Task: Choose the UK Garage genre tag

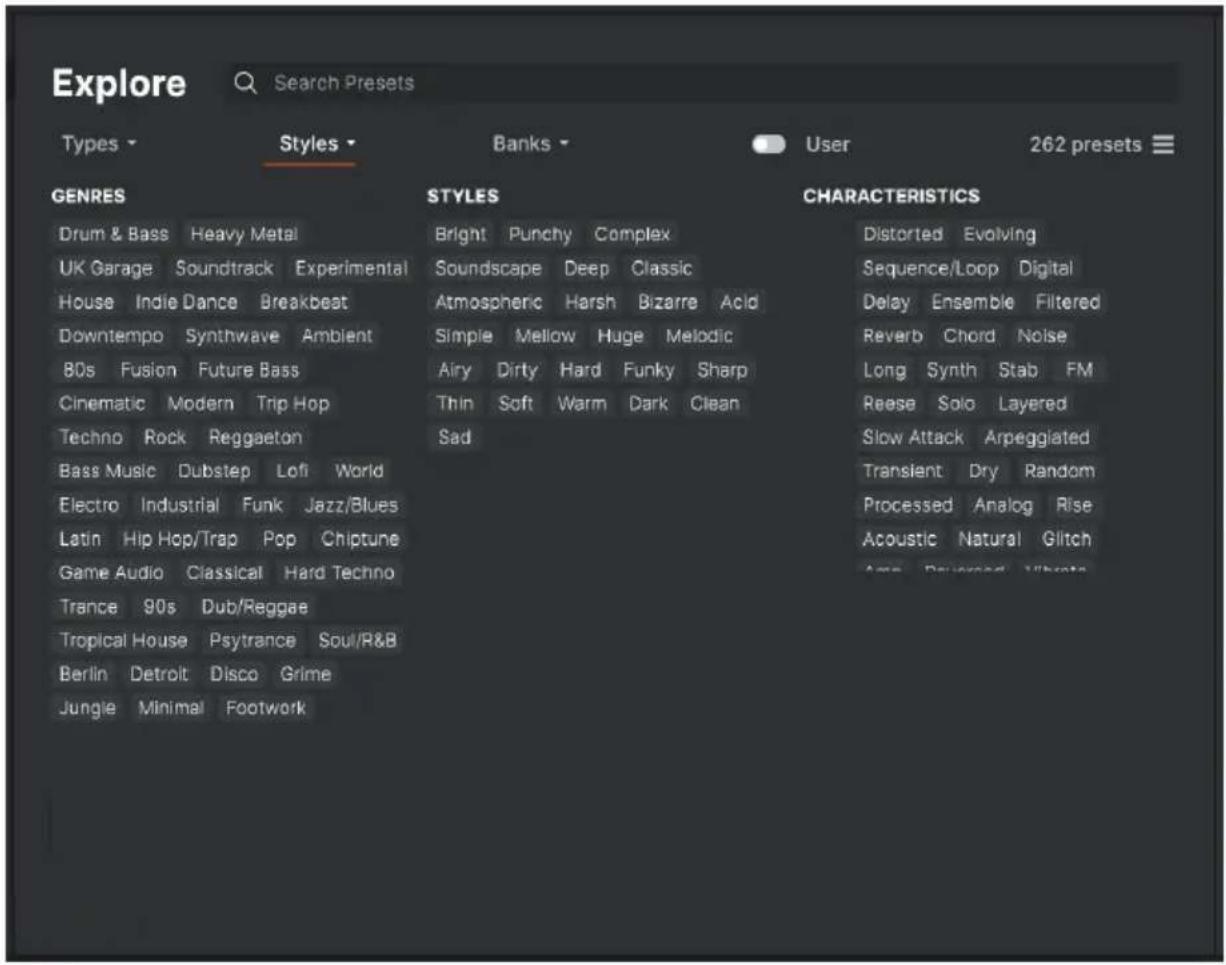Action: (106, 269)
